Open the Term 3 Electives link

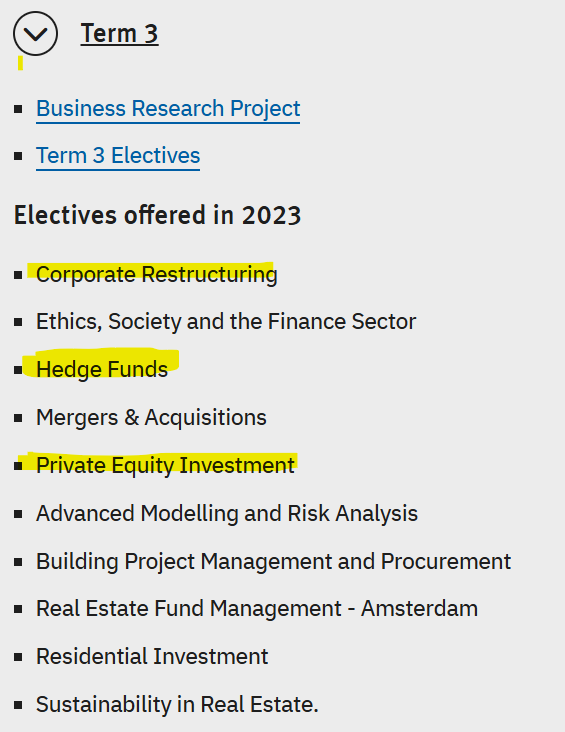(x=118, y=155)
